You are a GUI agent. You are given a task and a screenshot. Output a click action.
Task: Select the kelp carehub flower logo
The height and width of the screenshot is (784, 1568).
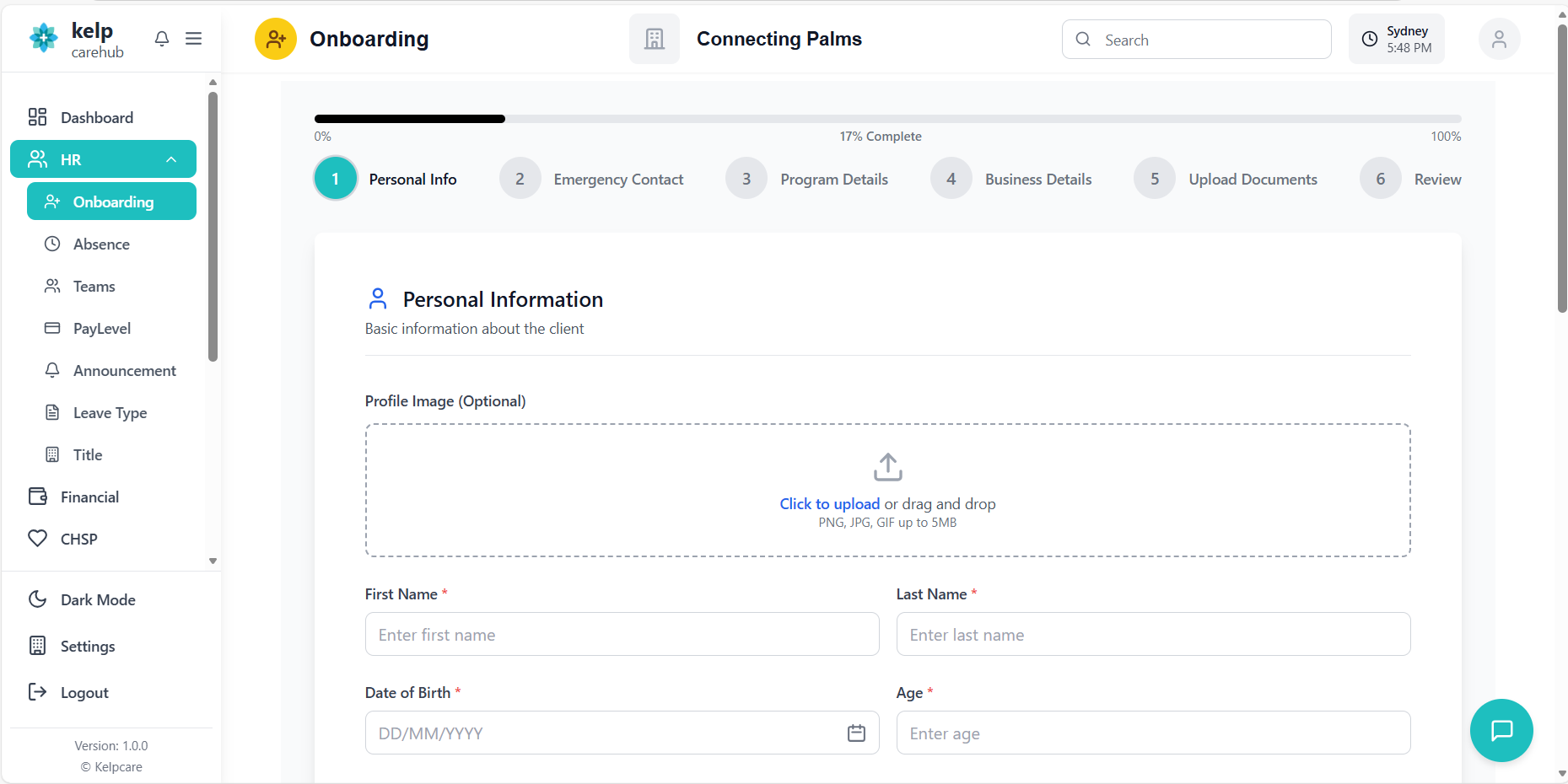[x=43, y=38]
